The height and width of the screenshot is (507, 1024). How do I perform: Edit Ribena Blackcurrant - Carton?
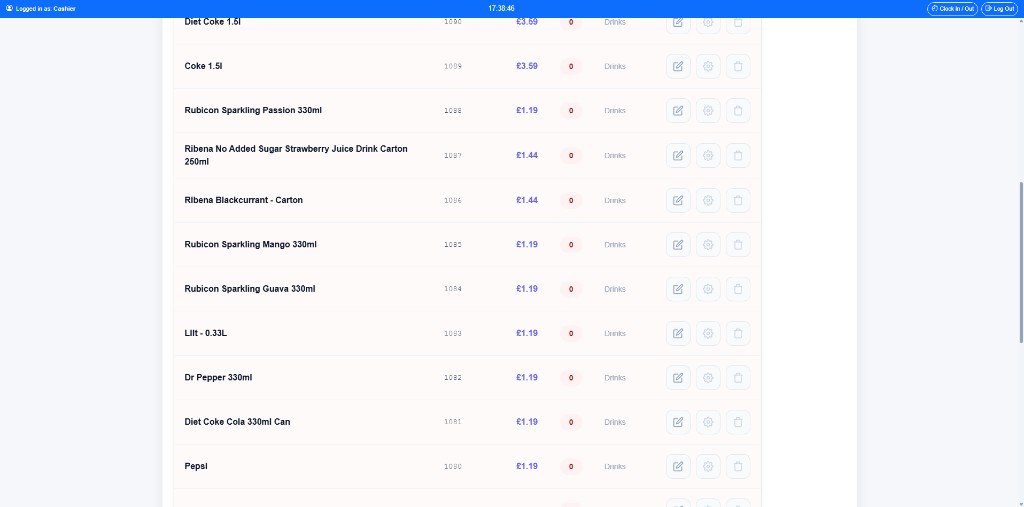tap(678, 200)
